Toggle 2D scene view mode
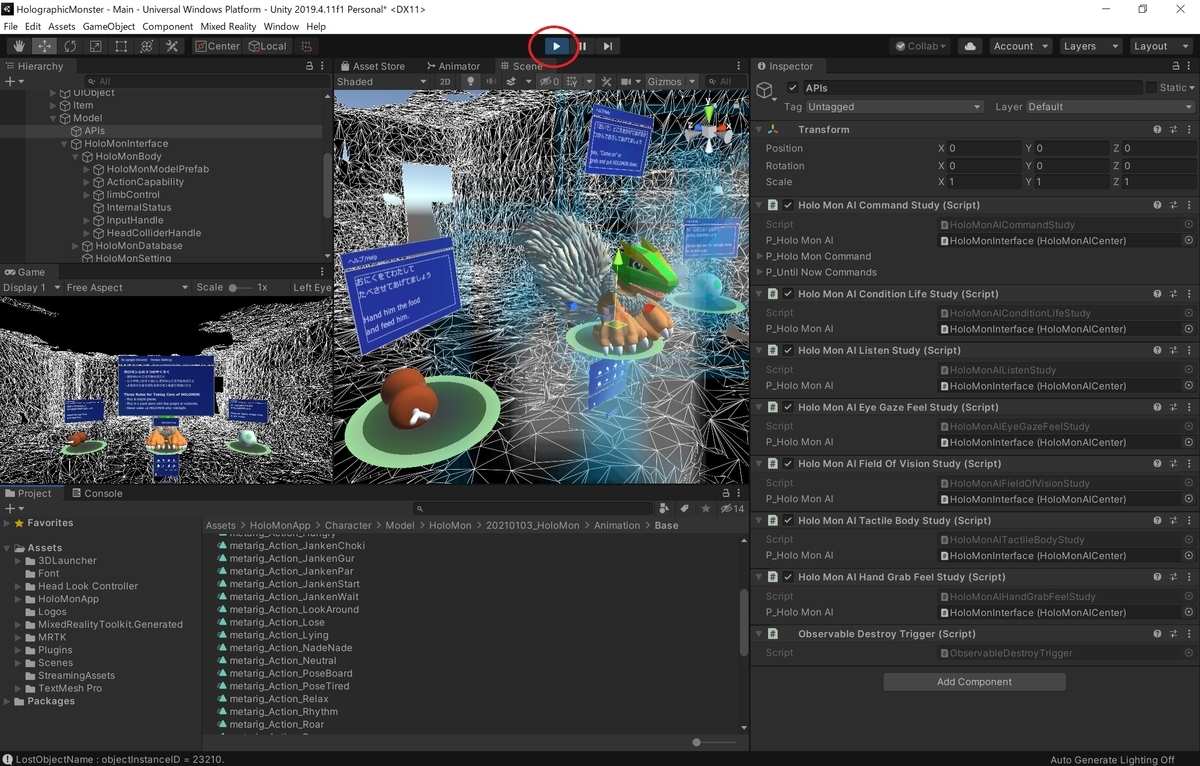This screenshot has width=1200, height=766. (x=446, y=82)
